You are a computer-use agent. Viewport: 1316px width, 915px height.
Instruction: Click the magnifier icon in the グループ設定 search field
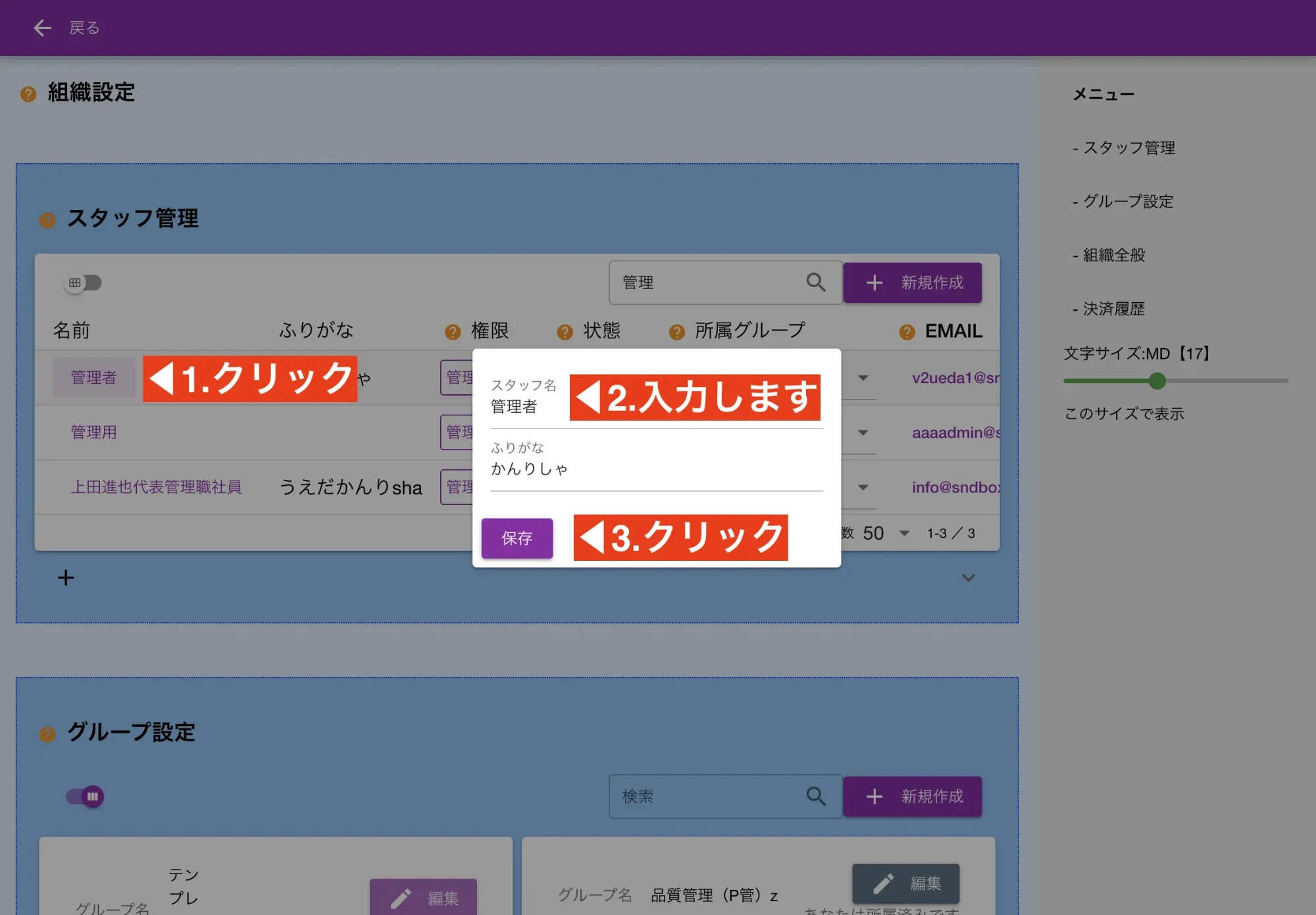(816, 797)
